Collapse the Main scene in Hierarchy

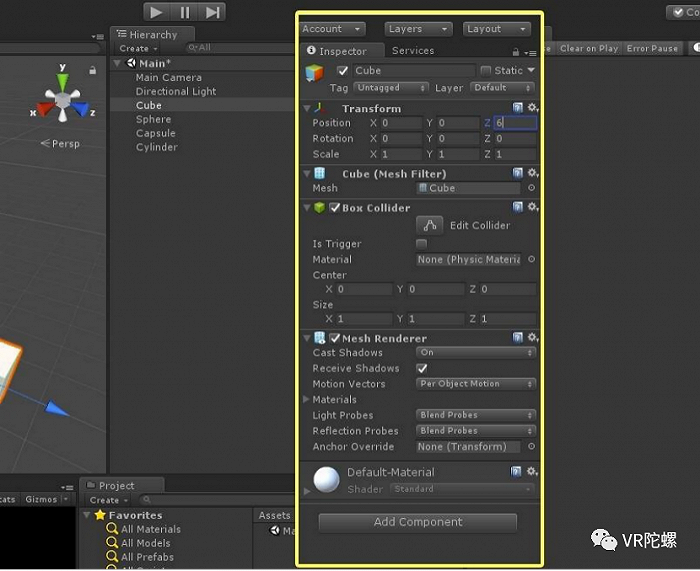point(117,63)
